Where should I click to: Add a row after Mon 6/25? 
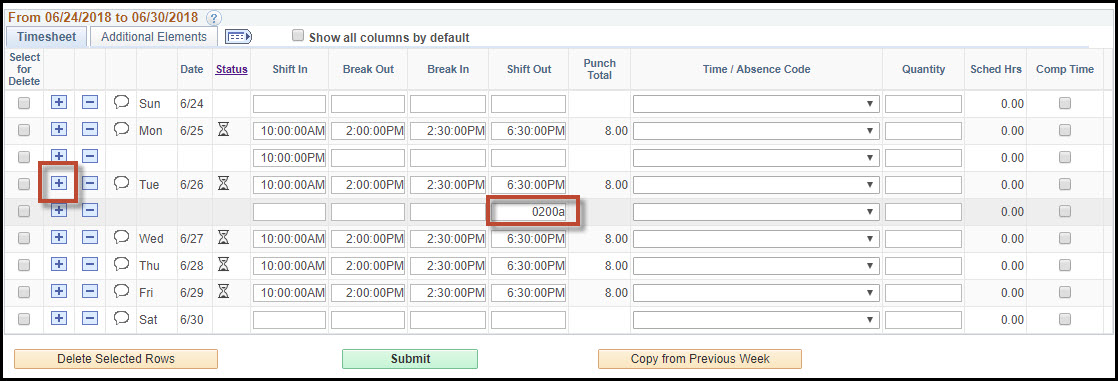(59, 130)
